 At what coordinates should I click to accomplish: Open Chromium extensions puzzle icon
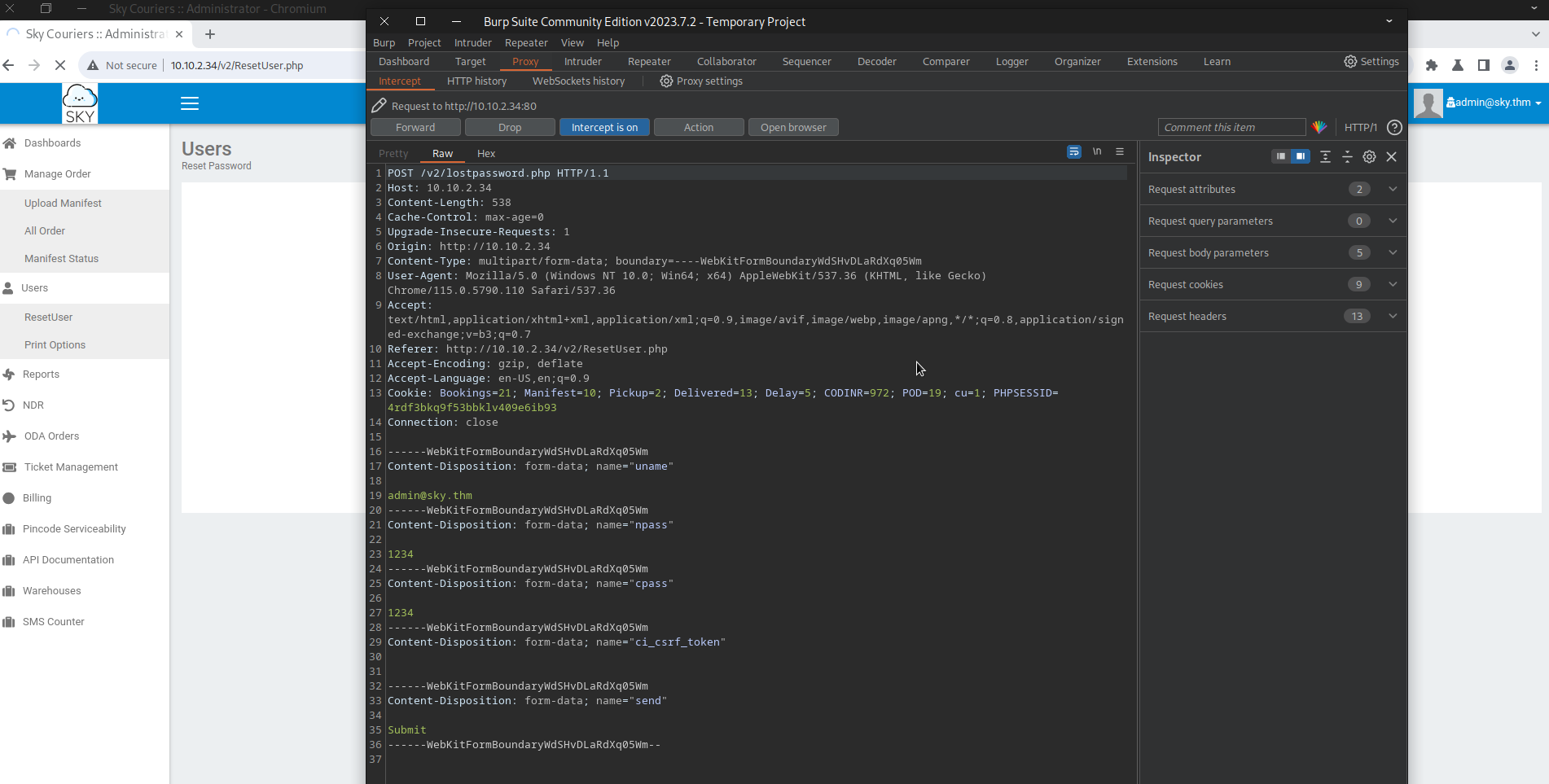[x=1432, y=65]
